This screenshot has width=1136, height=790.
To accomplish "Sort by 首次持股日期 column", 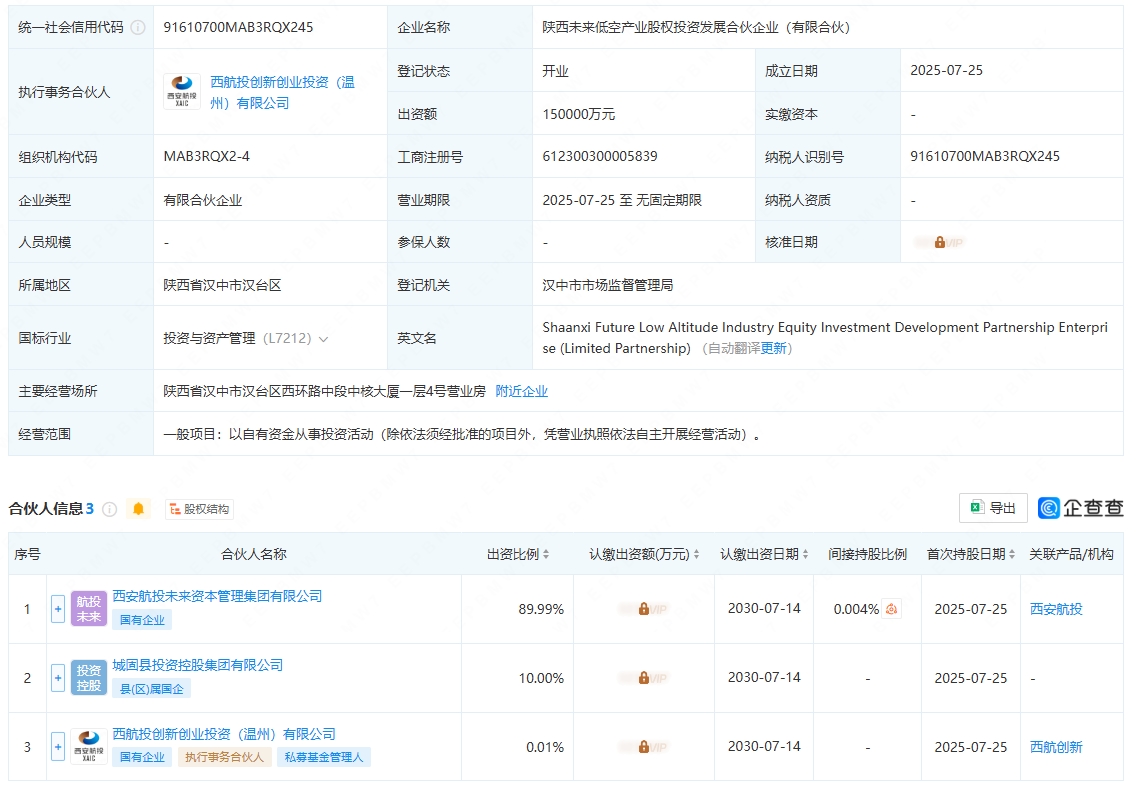I will tap(1012, 554).
